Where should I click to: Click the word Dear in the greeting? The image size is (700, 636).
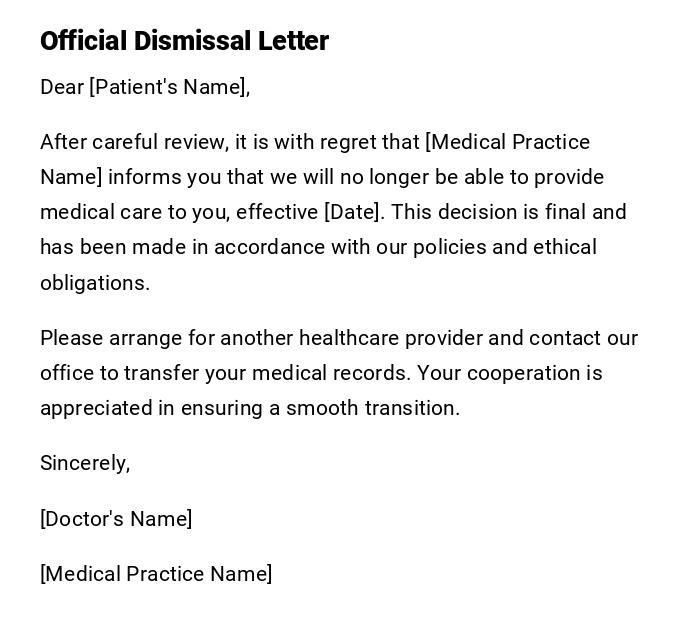pyautogui.click(x=62, y=87)
